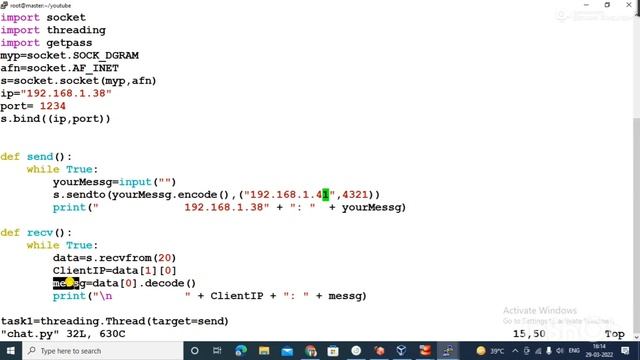The width and height of the screenshot is (640, 360).
Task: Click 's=socket.socket(myp,afn)' line
Action: coord(78,81)
